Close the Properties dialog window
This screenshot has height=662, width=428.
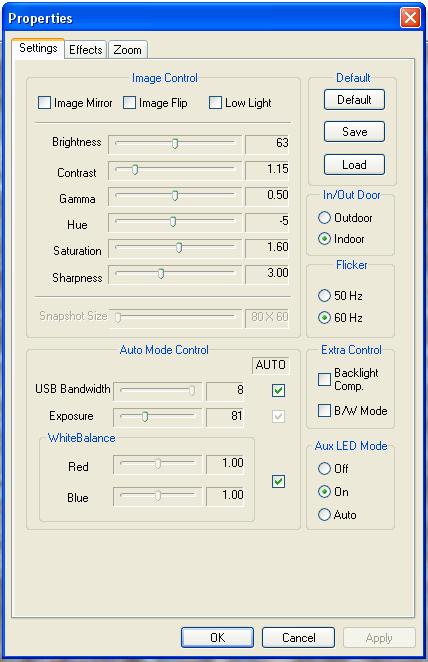[410, 18]
